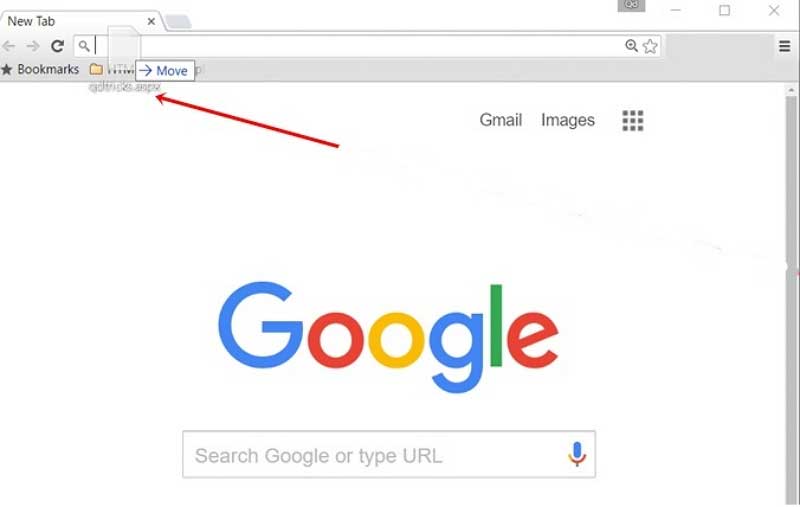
Task: Click the forward navigation arrow
Action: pos(33,46)
